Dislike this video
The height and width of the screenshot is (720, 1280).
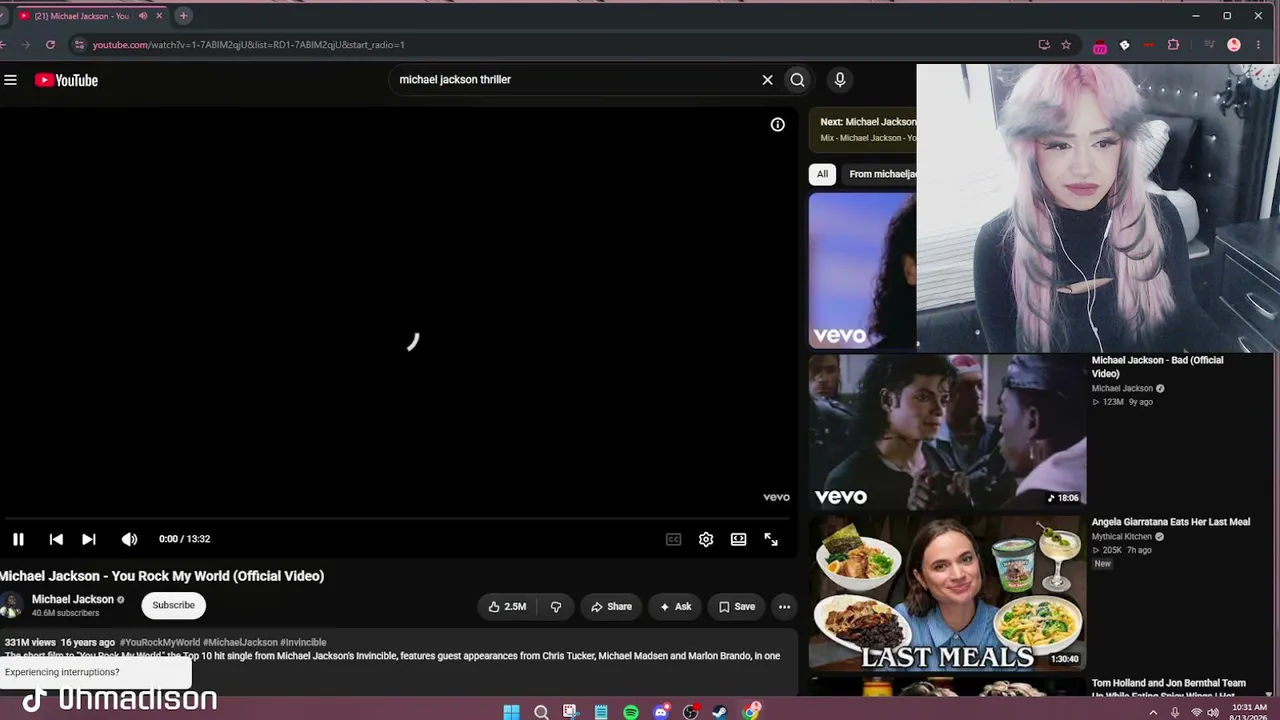coord(556,606)
